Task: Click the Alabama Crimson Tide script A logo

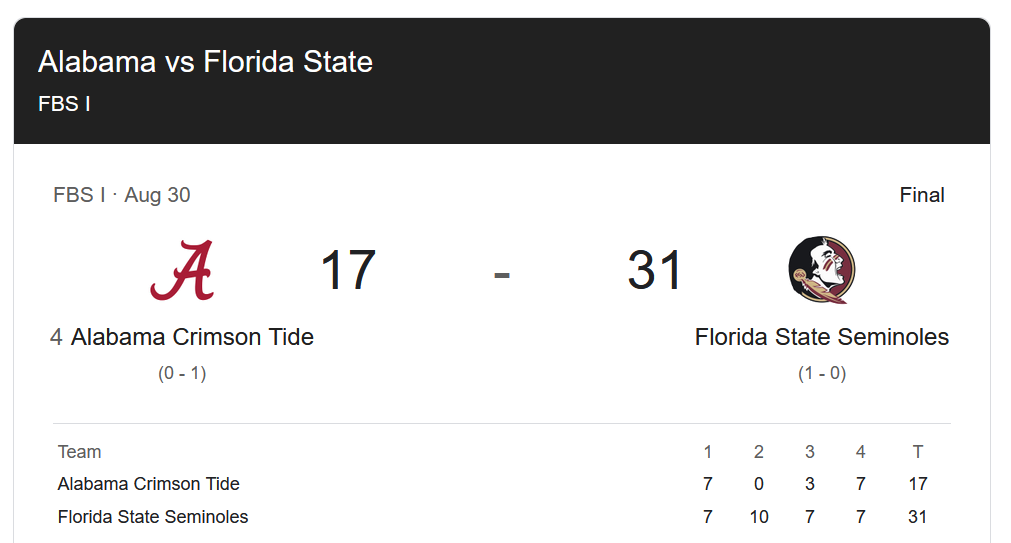Action: (182, 270)
